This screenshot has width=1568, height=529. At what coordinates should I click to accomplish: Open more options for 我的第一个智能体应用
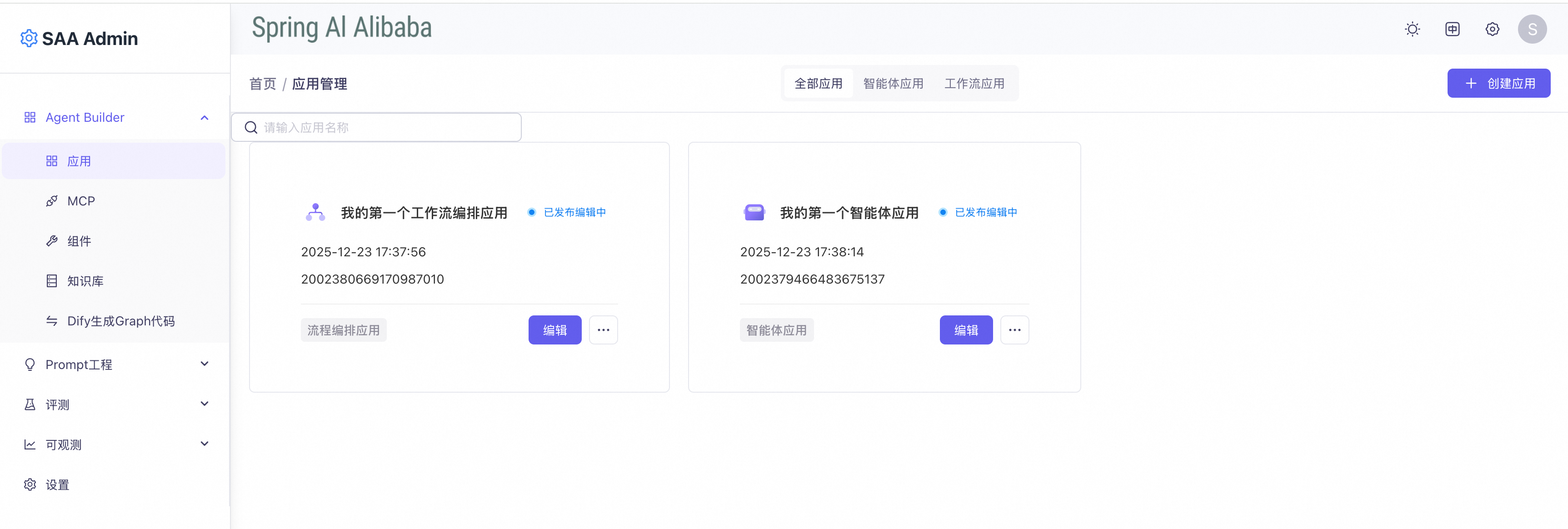[1014, 329]
